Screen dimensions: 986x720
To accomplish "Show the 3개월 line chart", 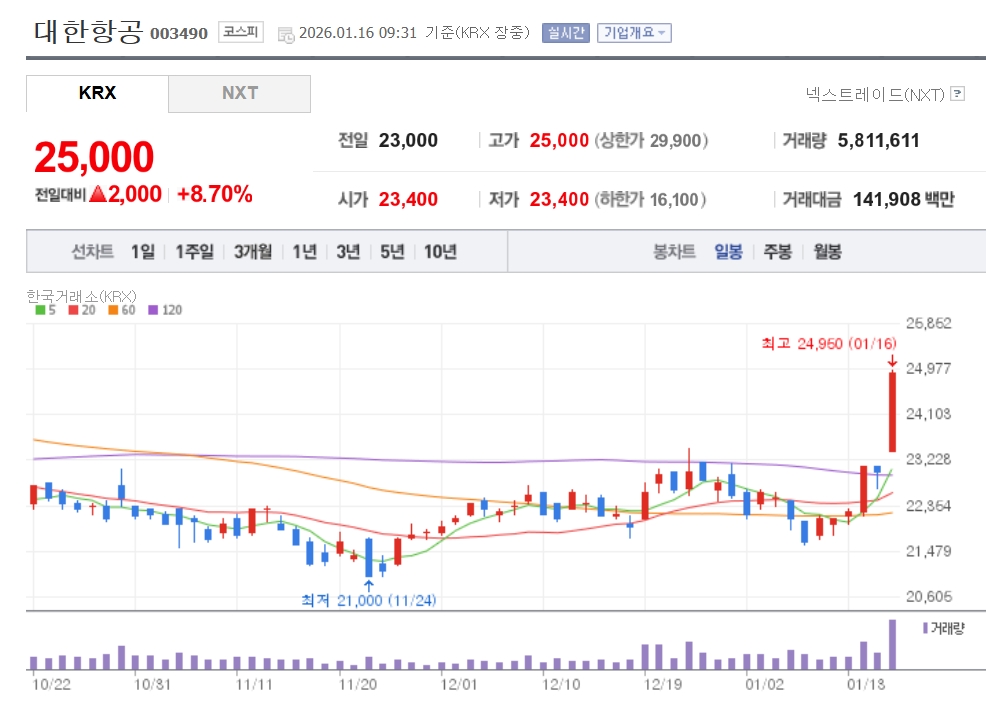I will tap(253, 252).
